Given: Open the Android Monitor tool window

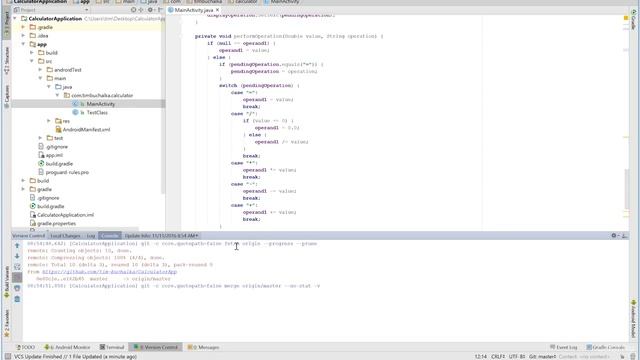Looking at the screenshot, I should pos(67,347).
